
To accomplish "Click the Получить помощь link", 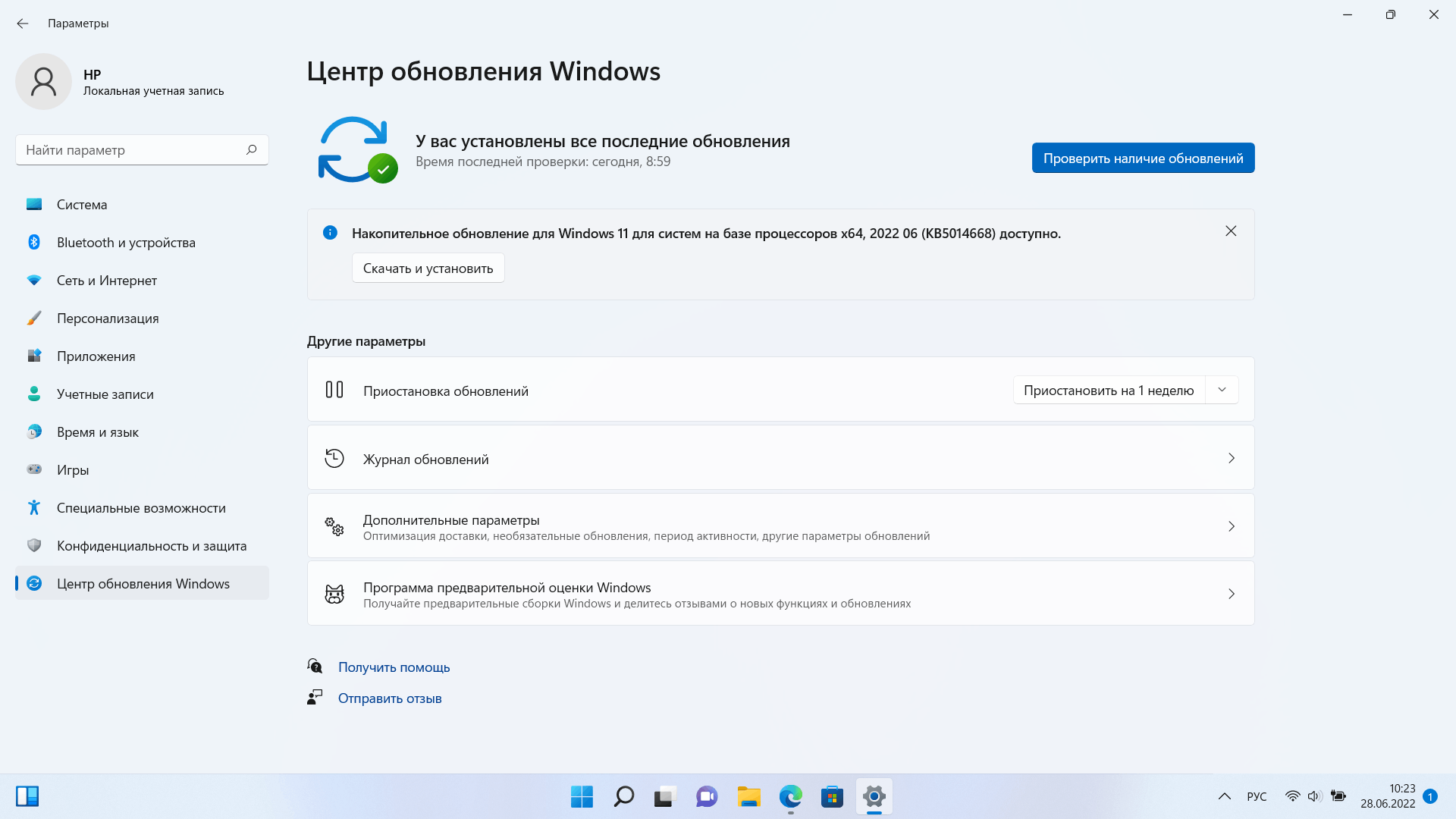I will coord(394,667).
